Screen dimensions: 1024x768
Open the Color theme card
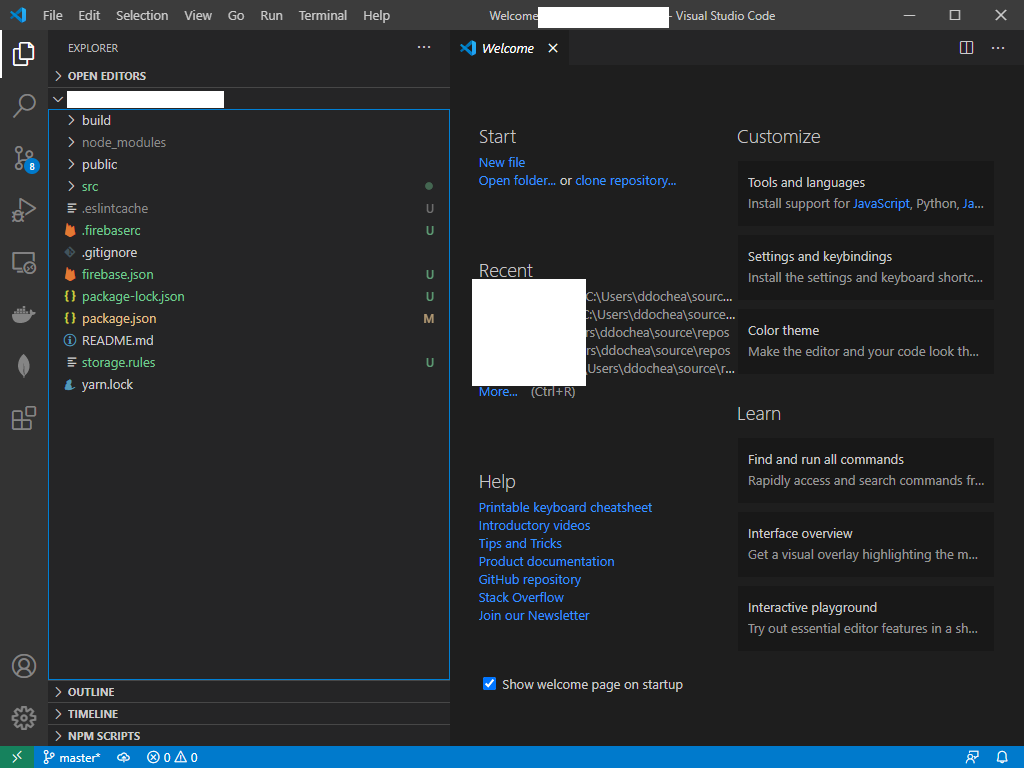(865, 341)
